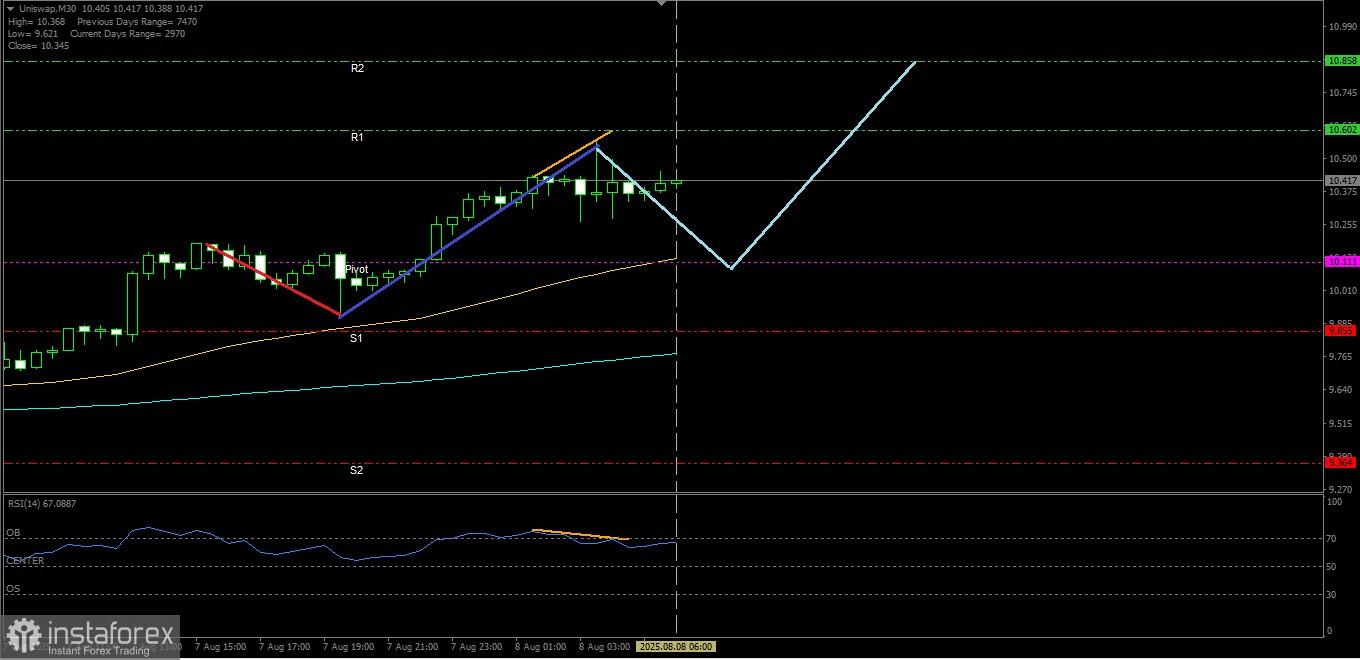This screenshot has width=1360, height=660.
Task: Click the 7 Aug 21:00 time axis label
Action: click(x=413, y=647)
